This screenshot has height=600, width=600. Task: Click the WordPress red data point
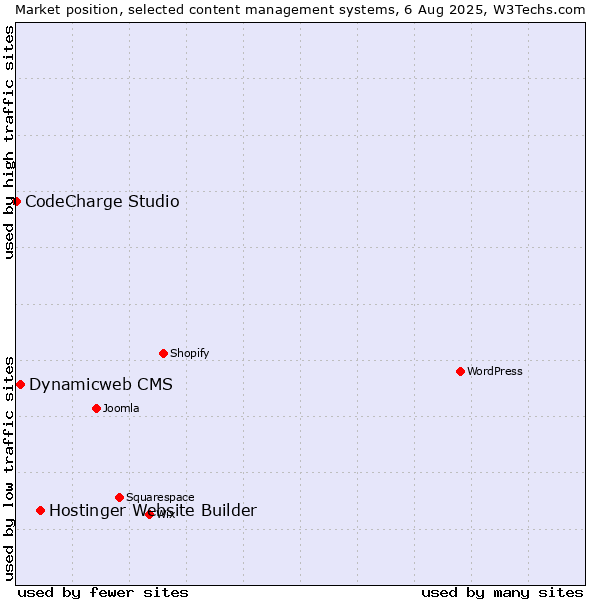pyautogui.click(x=460, y=371)
